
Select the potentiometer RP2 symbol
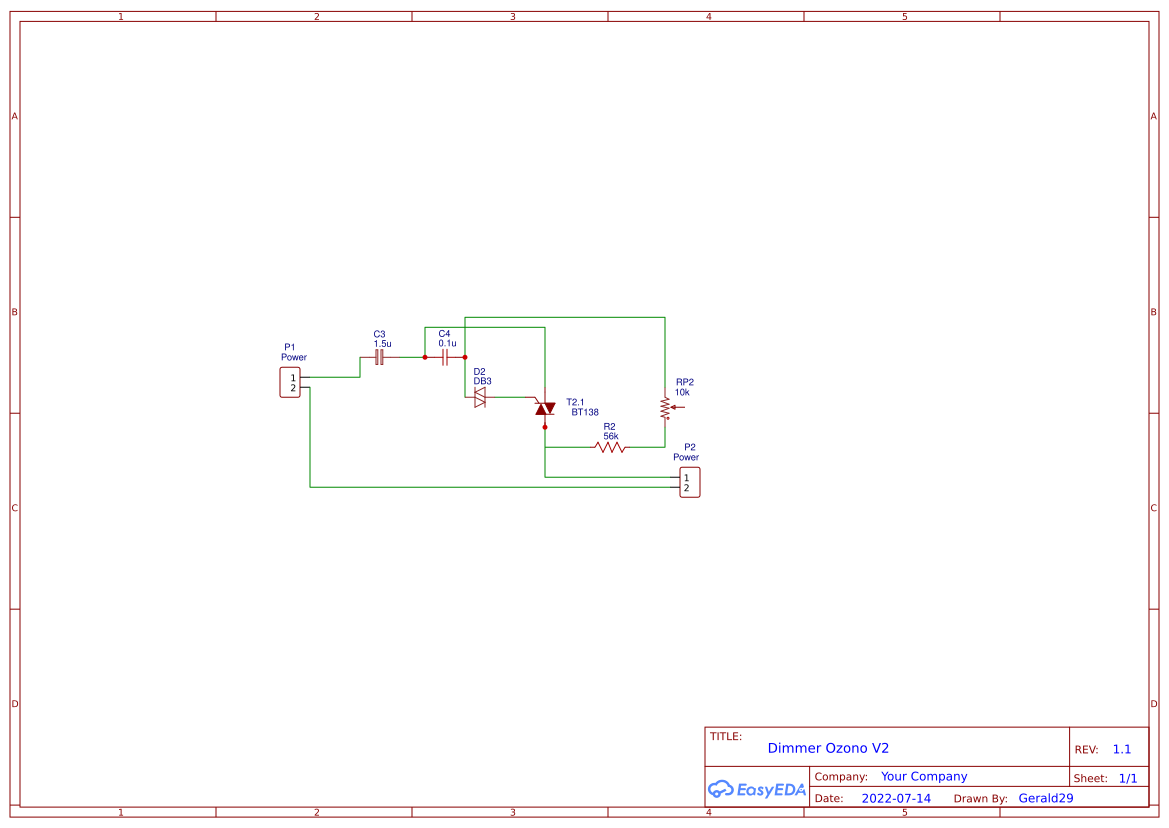tap(665, 406)
